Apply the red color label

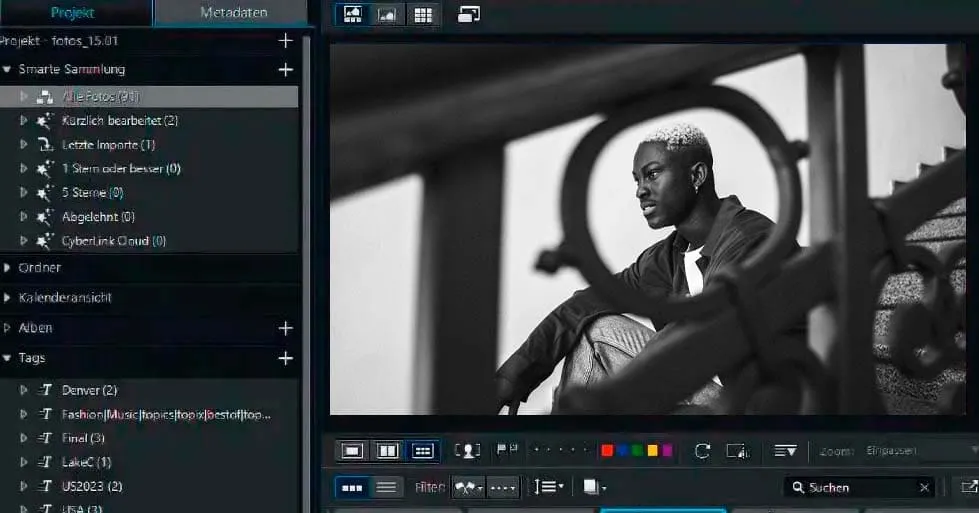tap(607, 451)
